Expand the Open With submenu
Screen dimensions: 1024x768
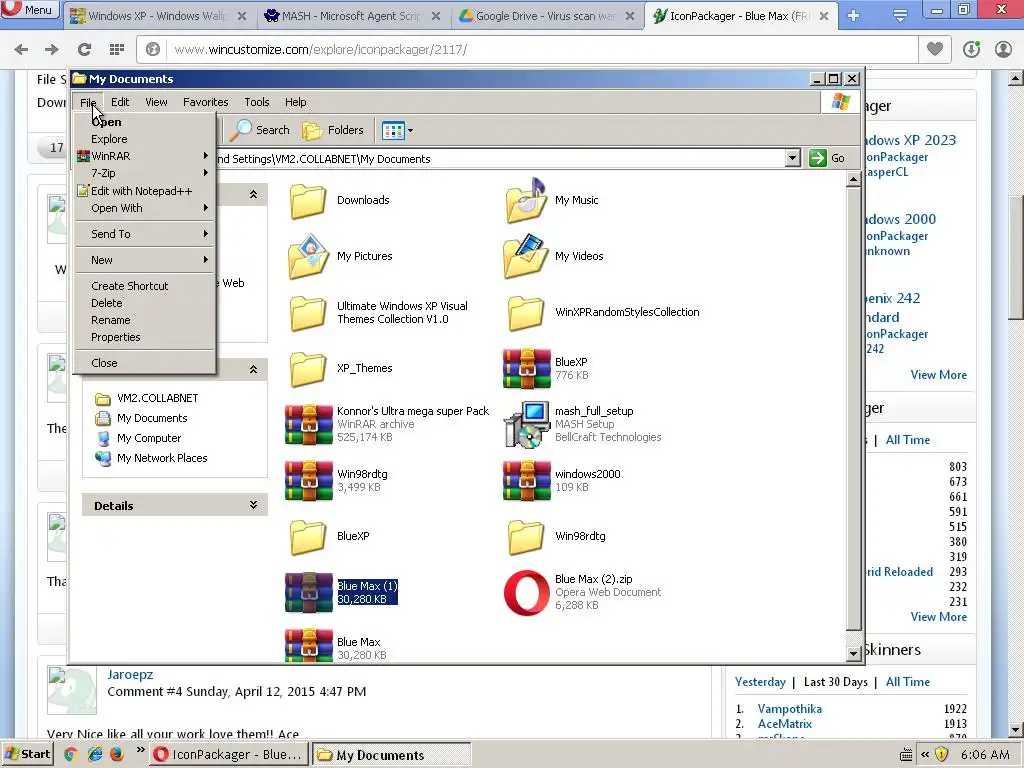pos(144,208)
